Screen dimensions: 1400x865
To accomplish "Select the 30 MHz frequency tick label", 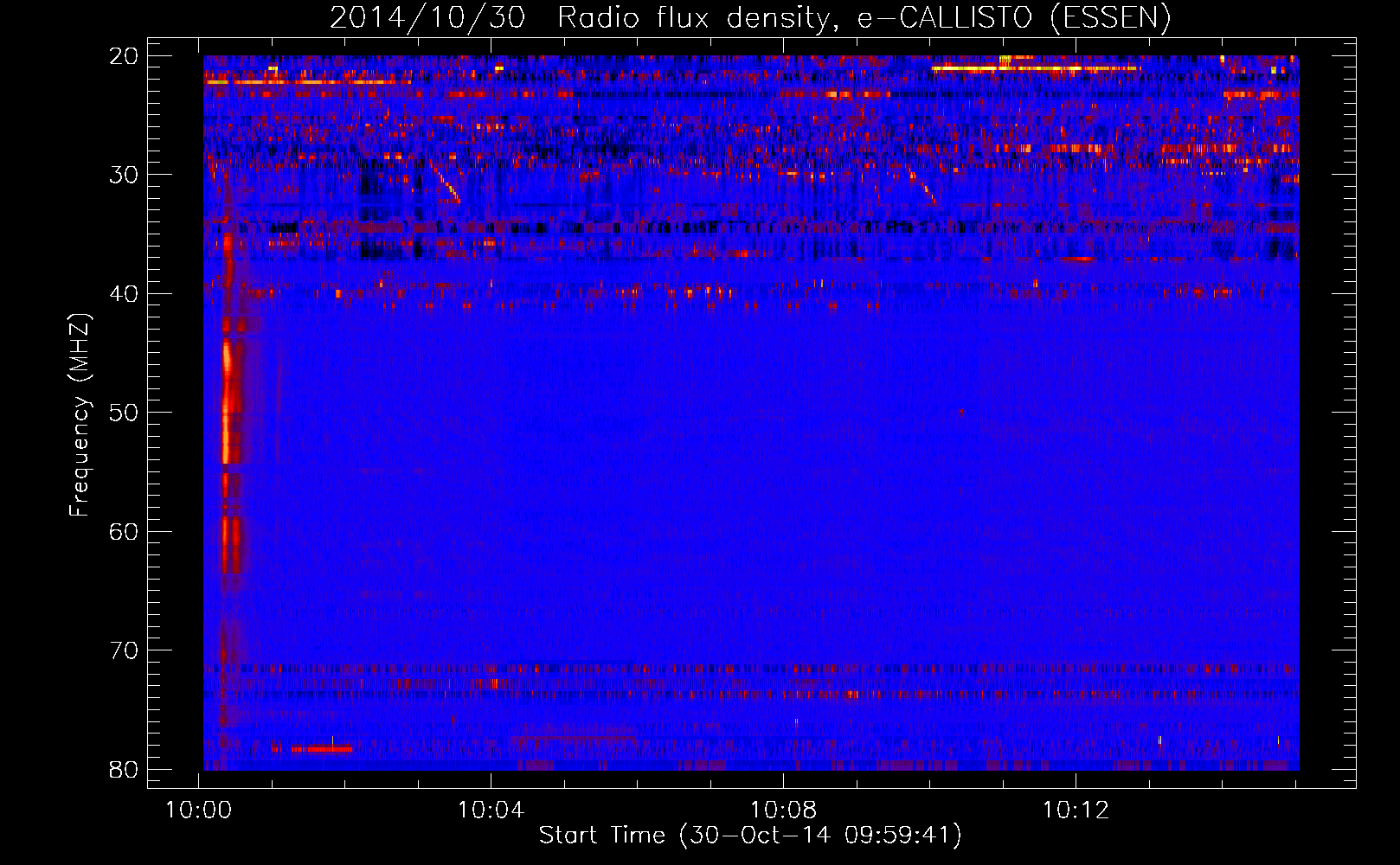I will pos(124,174).
